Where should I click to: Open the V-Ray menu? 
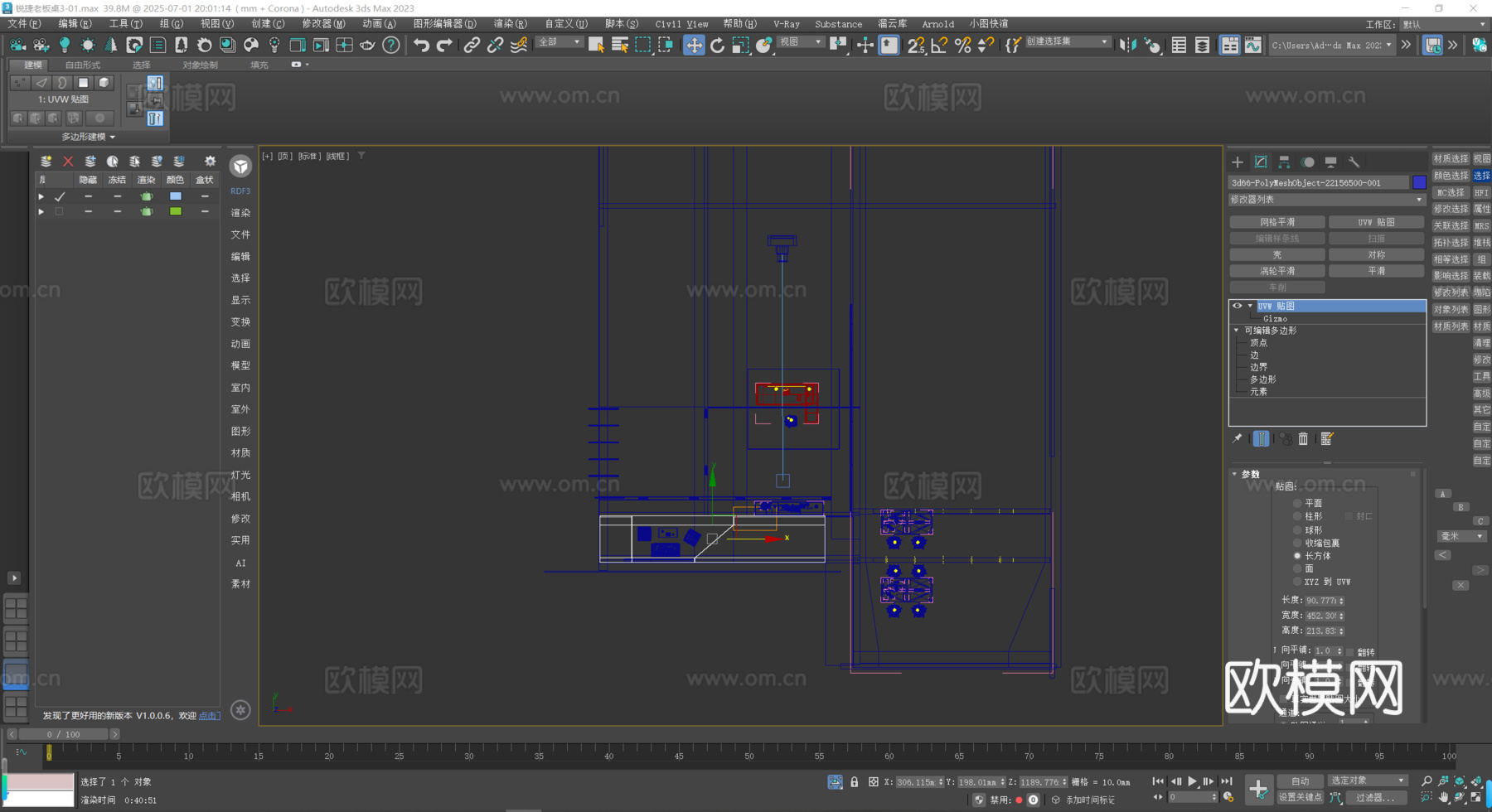tap(787, 24)
